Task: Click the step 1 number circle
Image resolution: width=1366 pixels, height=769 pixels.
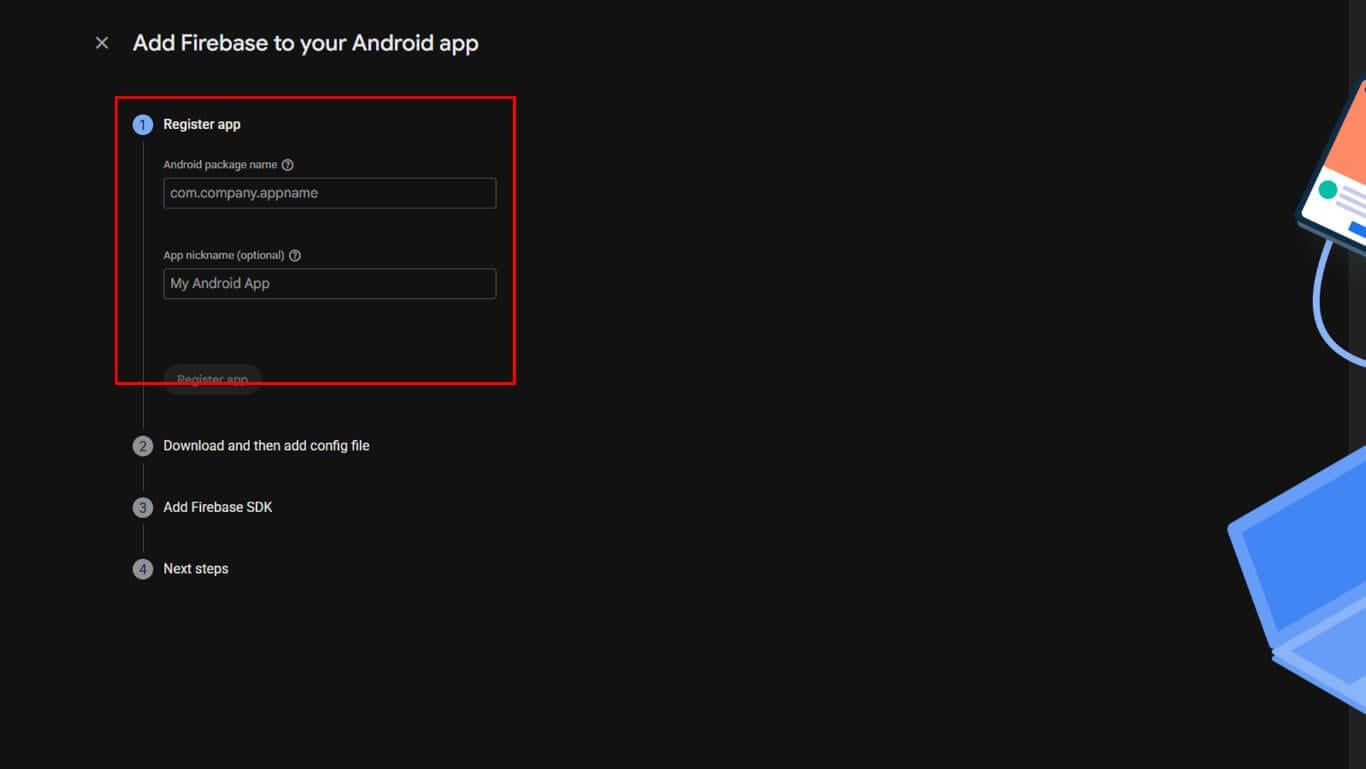Action: pyautogui.click(x=143, y=125)
